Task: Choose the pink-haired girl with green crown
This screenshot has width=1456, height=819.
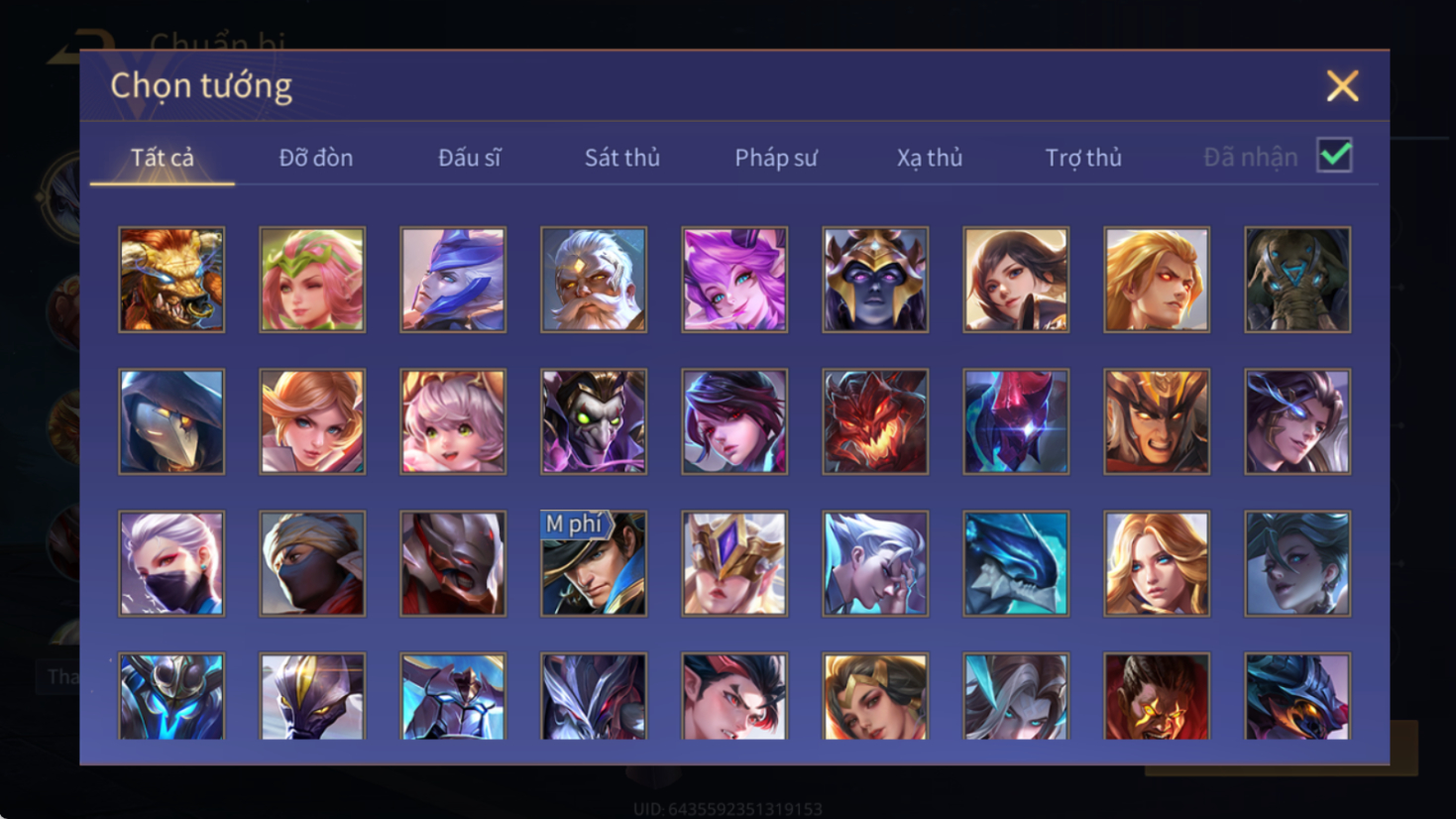Action: (x=312, y=280)
